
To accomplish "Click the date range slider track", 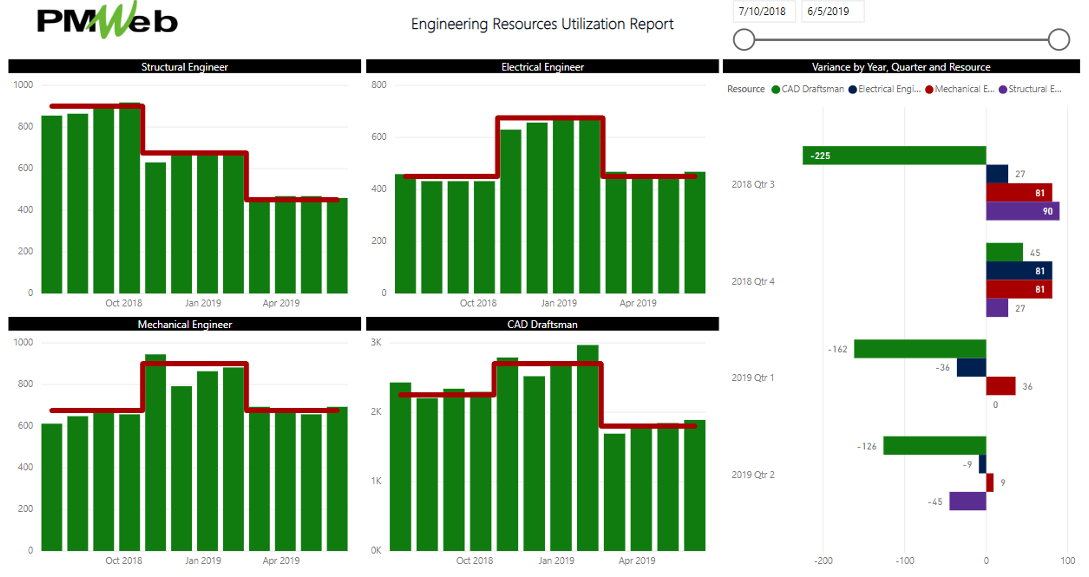I will 901,40.
